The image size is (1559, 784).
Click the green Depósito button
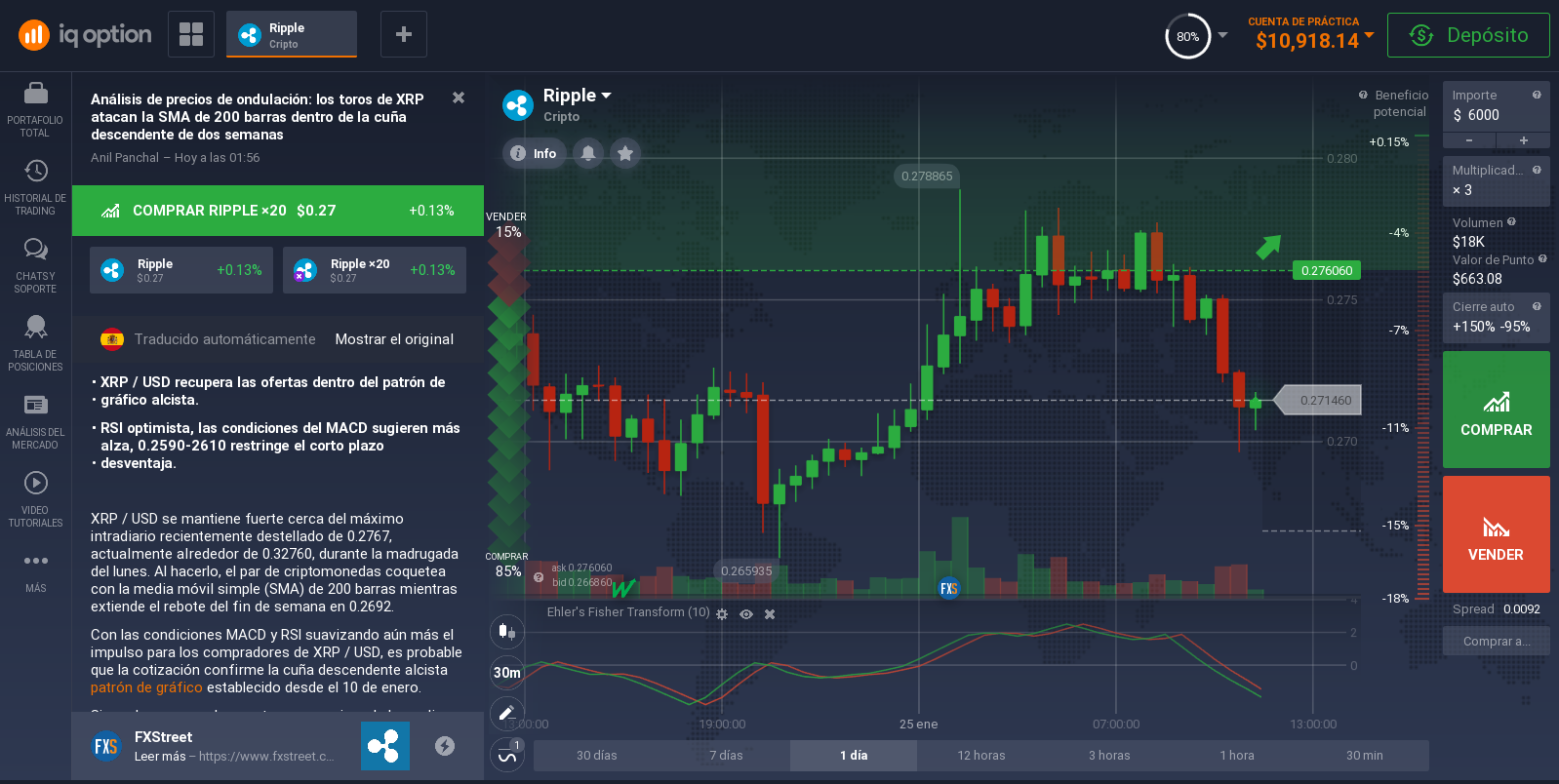click(x=1468, y=35)
